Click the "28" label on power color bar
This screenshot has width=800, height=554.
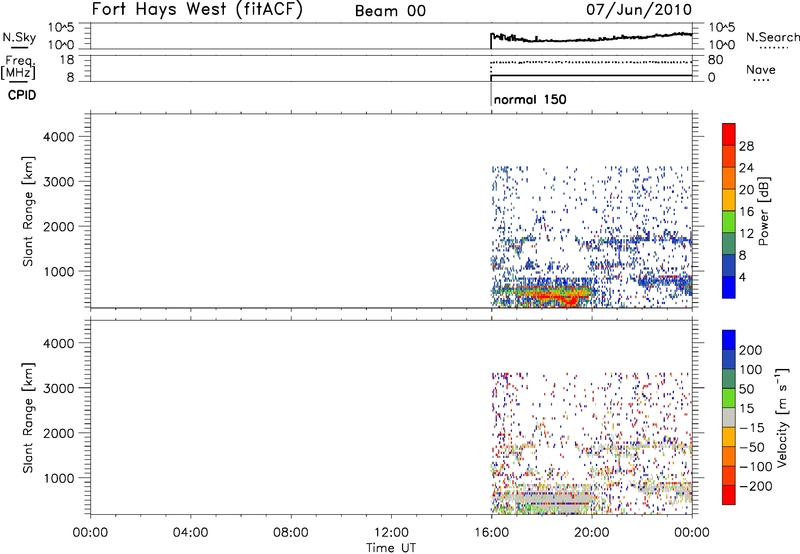click(x=746, y=146)
